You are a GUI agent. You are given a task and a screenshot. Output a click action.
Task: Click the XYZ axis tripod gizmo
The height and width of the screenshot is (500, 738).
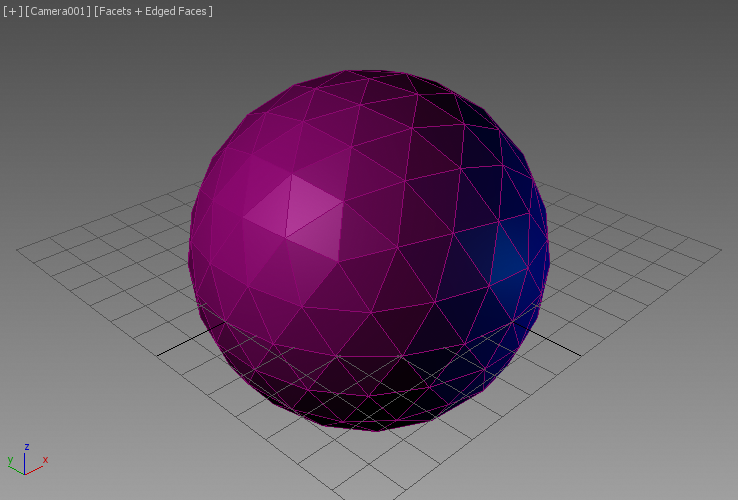click(27, 459)
